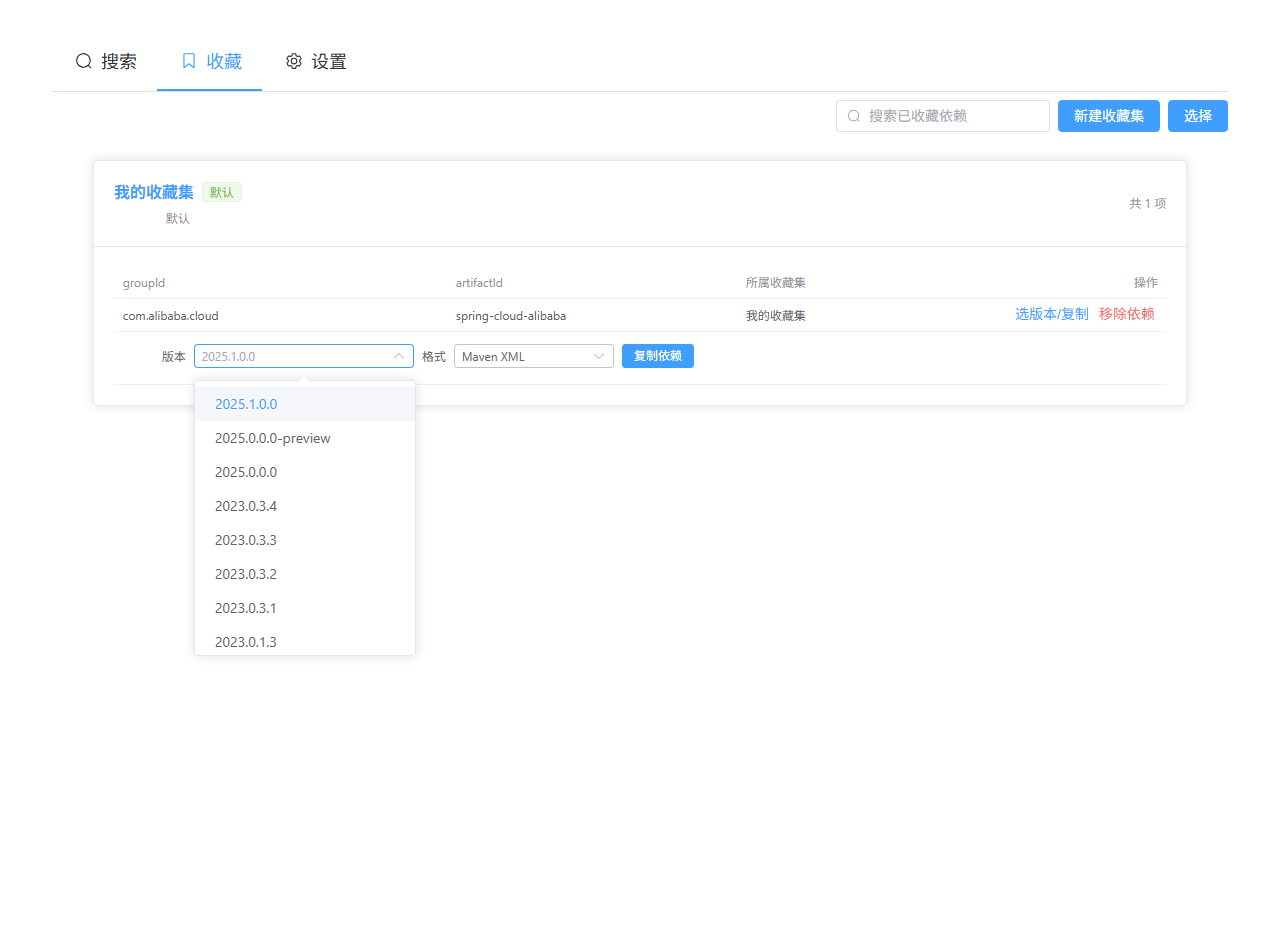Click the chevron of the Maven XML select
This screenshot has width=1280, height=940.
click(x=599, y=356)
